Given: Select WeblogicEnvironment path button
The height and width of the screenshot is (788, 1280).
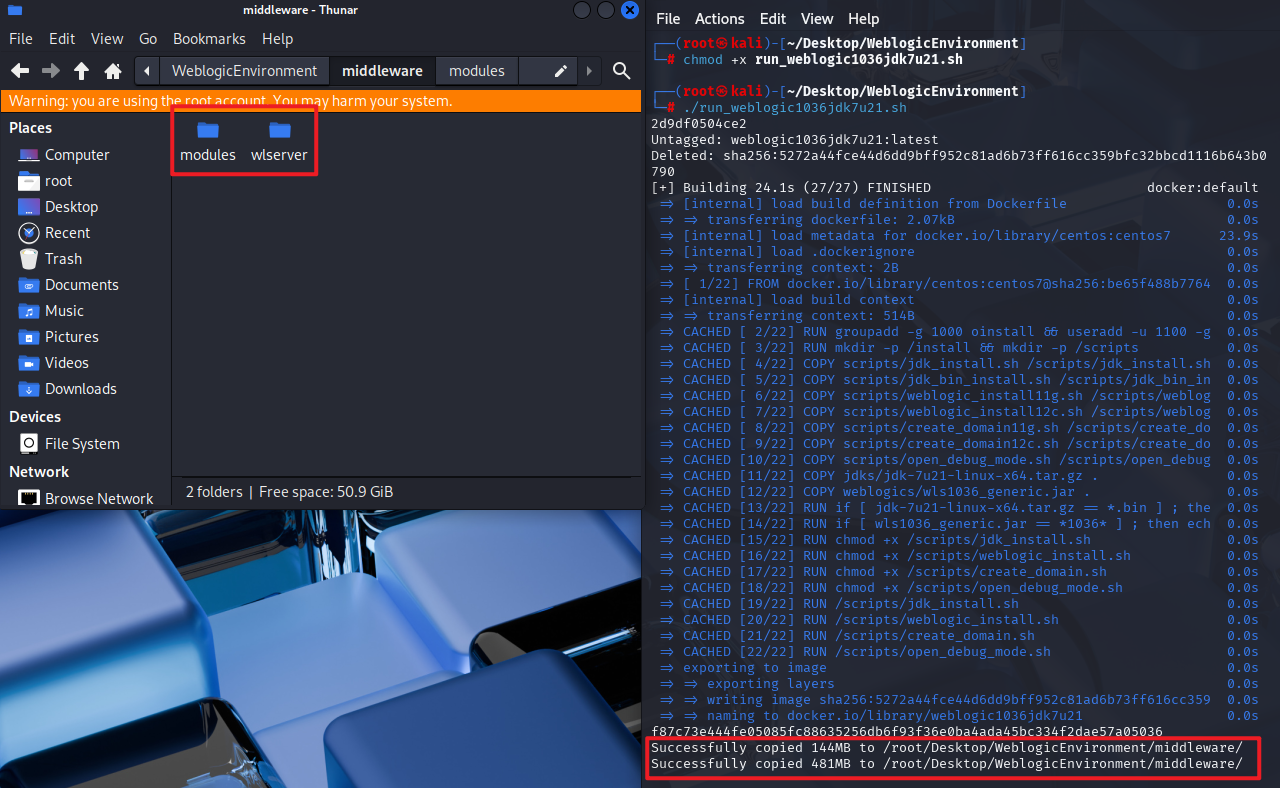Looking at the screenshot, I should pyautogui.click(x=244, y=71).
